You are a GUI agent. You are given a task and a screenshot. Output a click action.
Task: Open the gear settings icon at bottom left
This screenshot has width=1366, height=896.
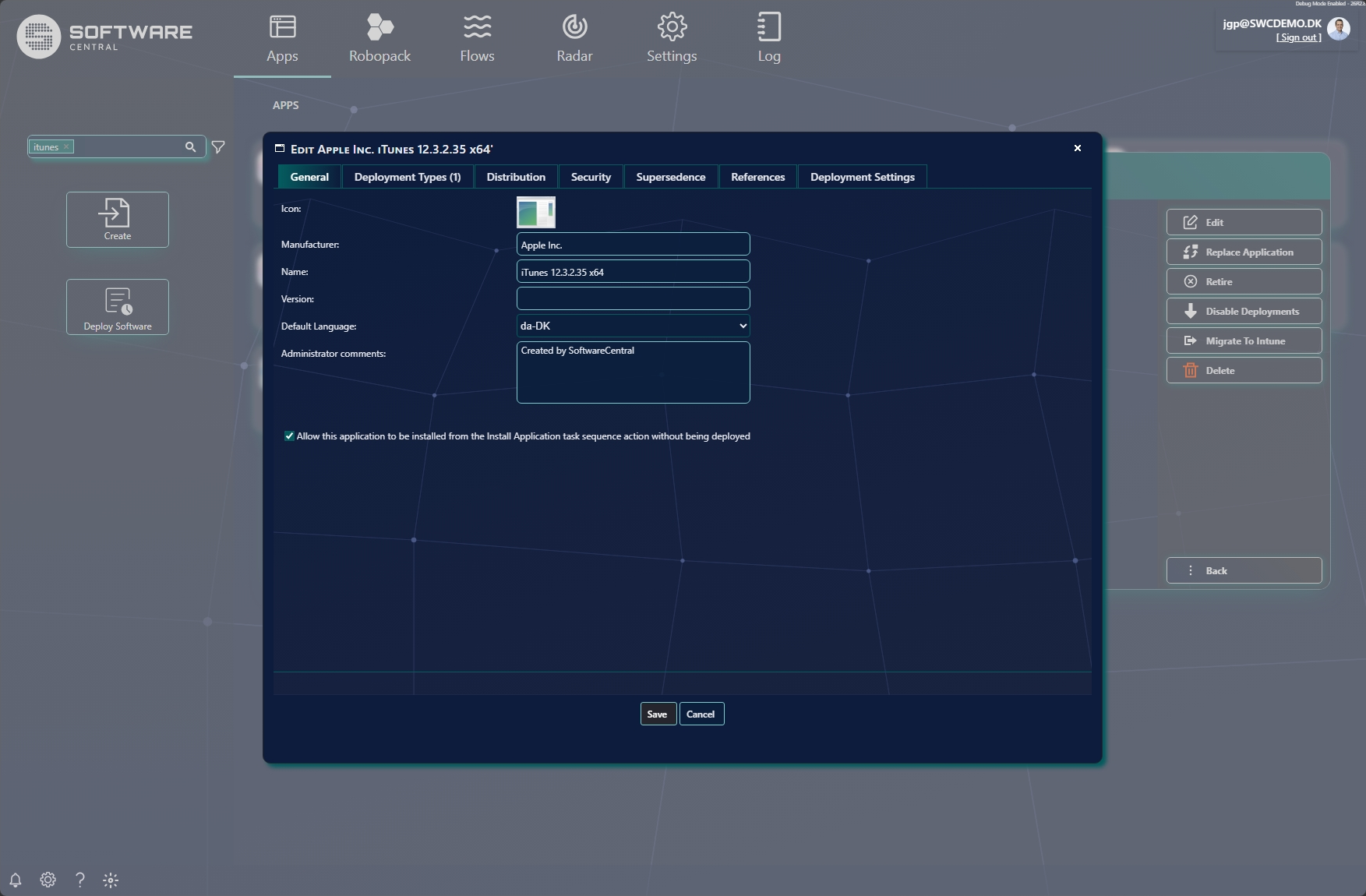[48, 880]
